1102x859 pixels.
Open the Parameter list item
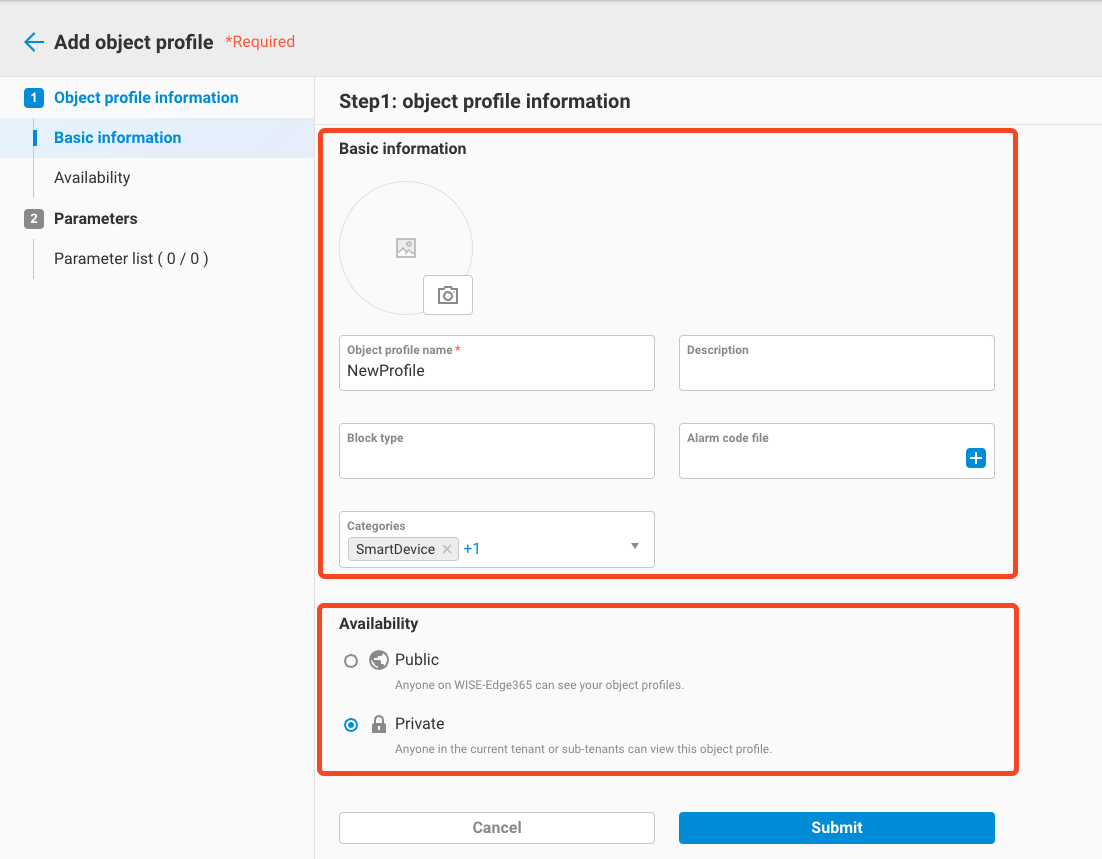tap(131, 259)
